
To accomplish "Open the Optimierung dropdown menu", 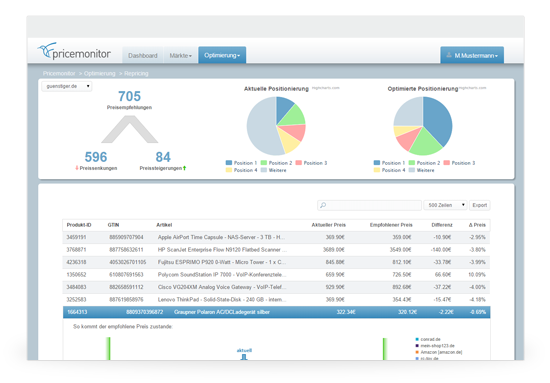I will pyautogui.click(x=222, y=55).
